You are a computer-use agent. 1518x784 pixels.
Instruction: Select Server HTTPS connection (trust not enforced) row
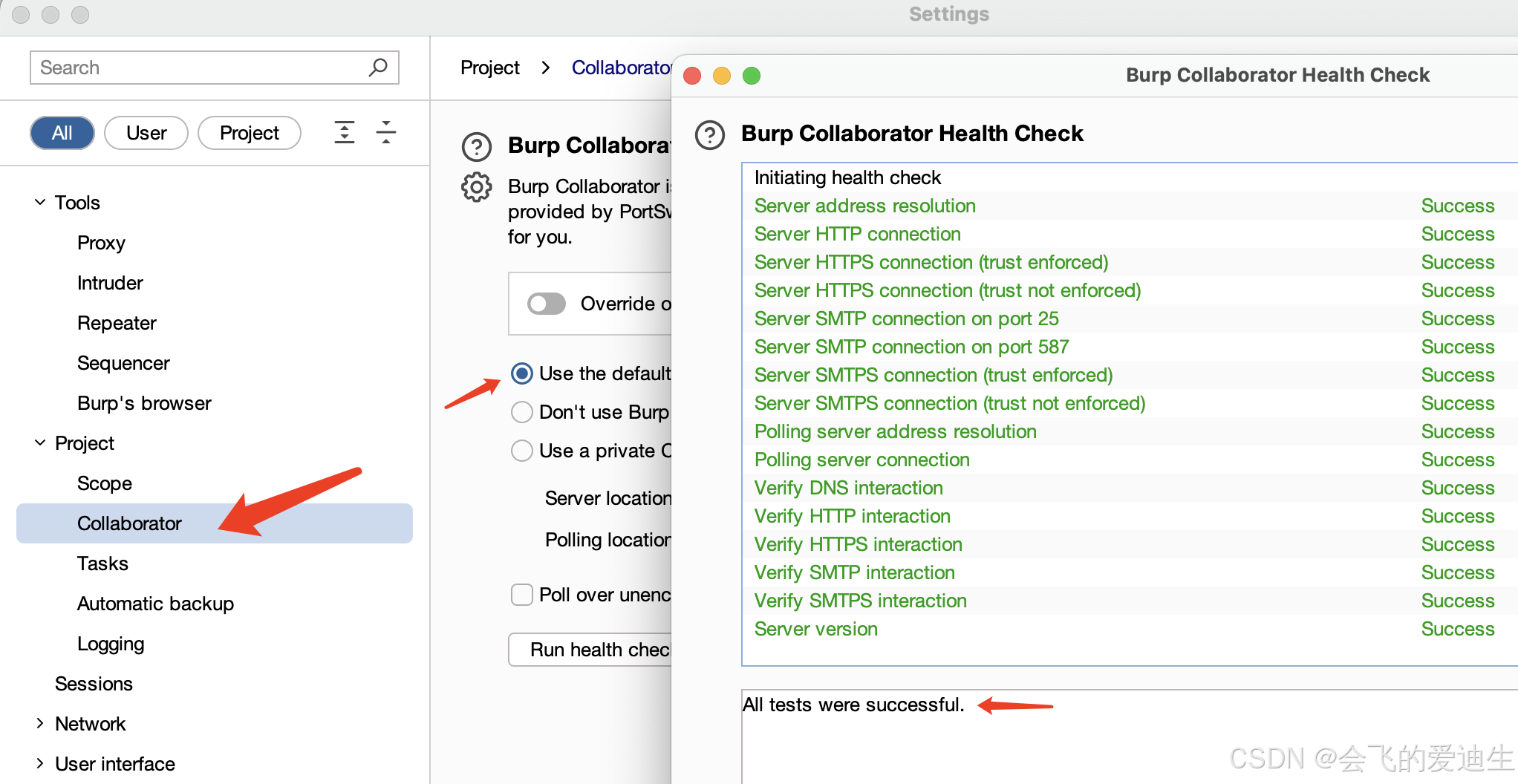click(x=1130, y=290)
